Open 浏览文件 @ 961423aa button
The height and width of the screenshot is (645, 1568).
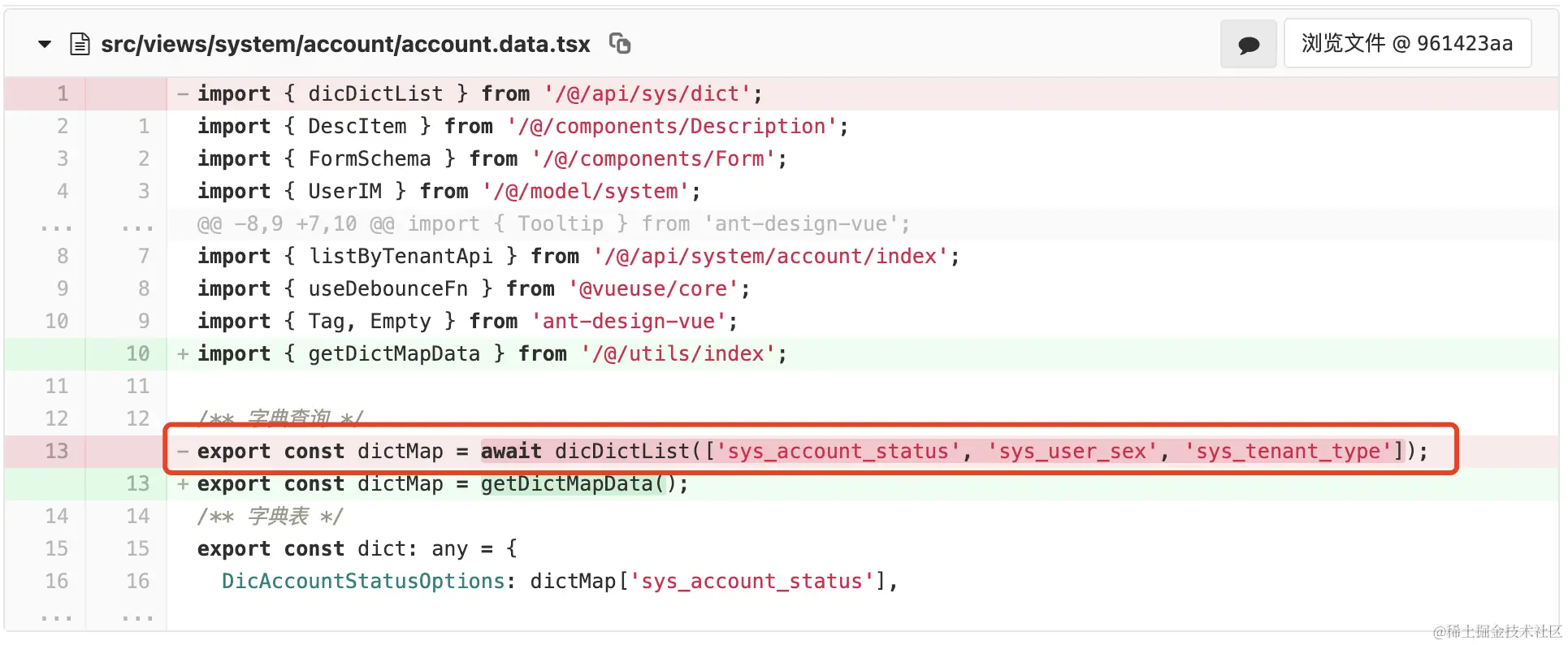pyautogui.click(x=1407, y=44)
